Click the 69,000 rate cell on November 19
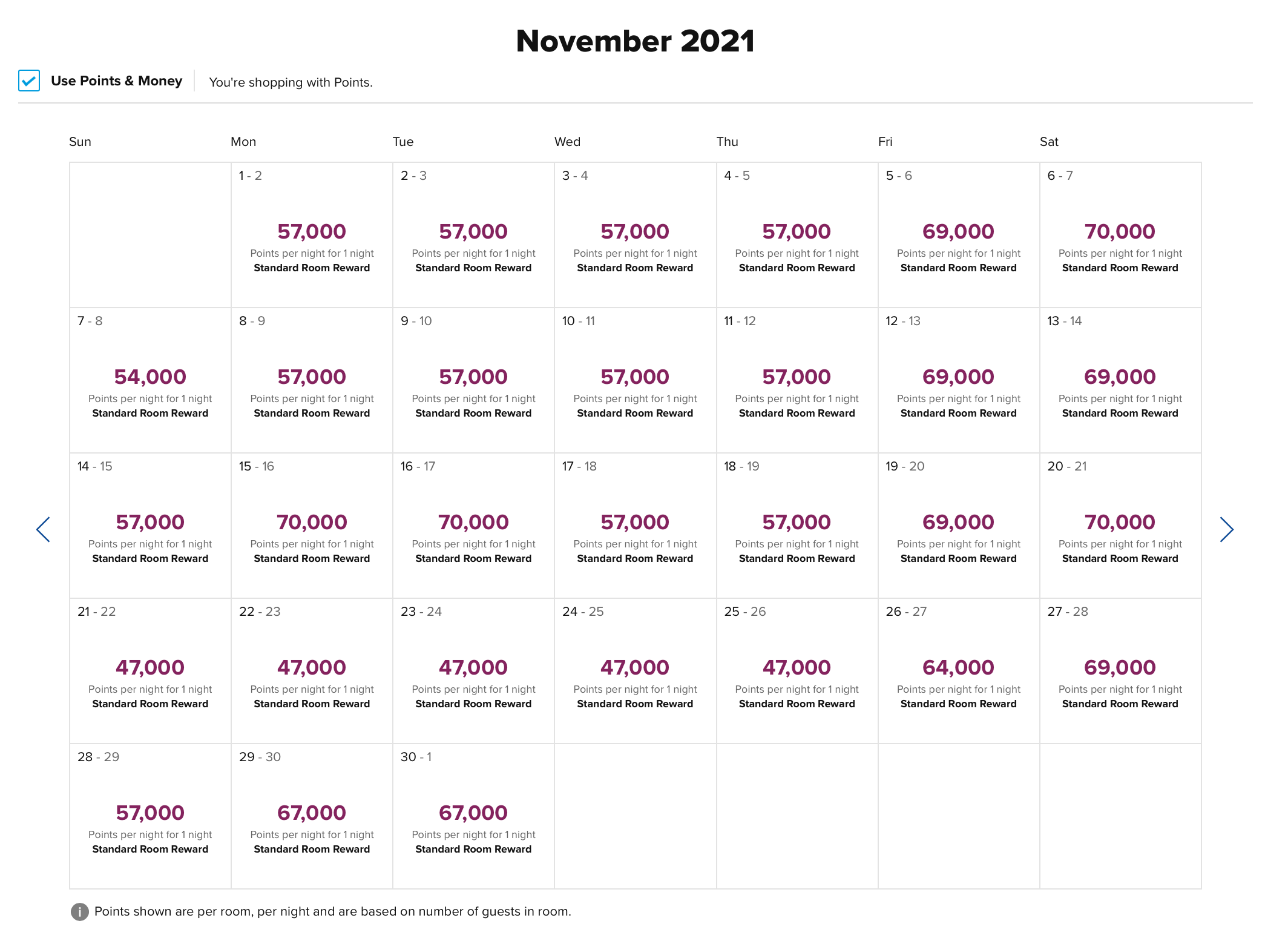 [x=958, y=521]
